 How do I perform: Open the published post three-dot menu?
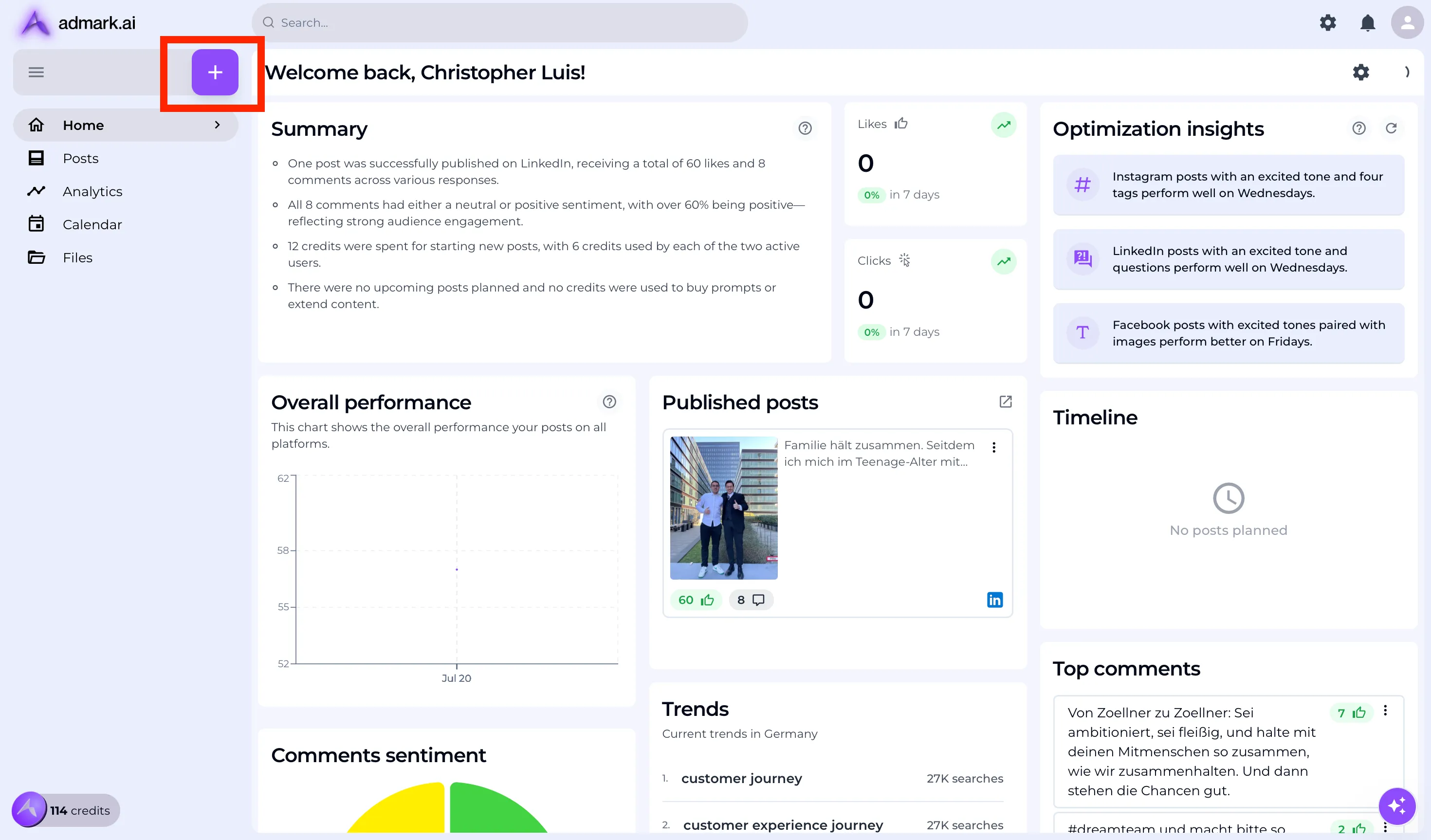pos(994,448)
